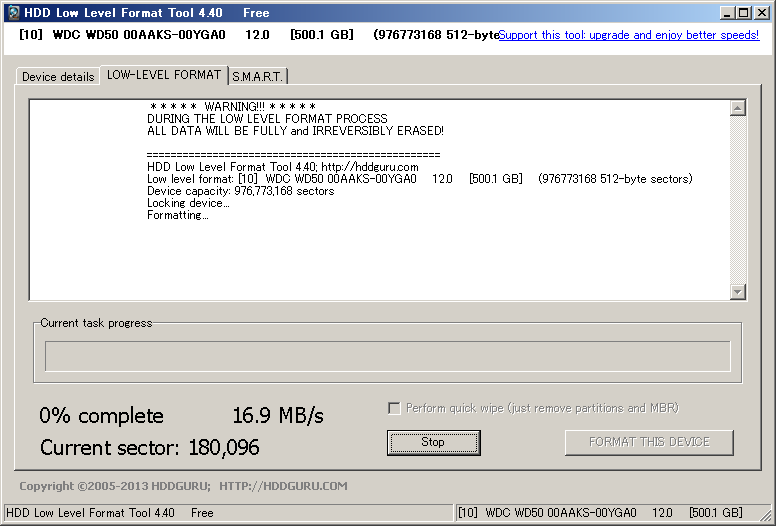Maximize the HDD Low Level Format Tool window
776x526 pixels.
point(743,13)
